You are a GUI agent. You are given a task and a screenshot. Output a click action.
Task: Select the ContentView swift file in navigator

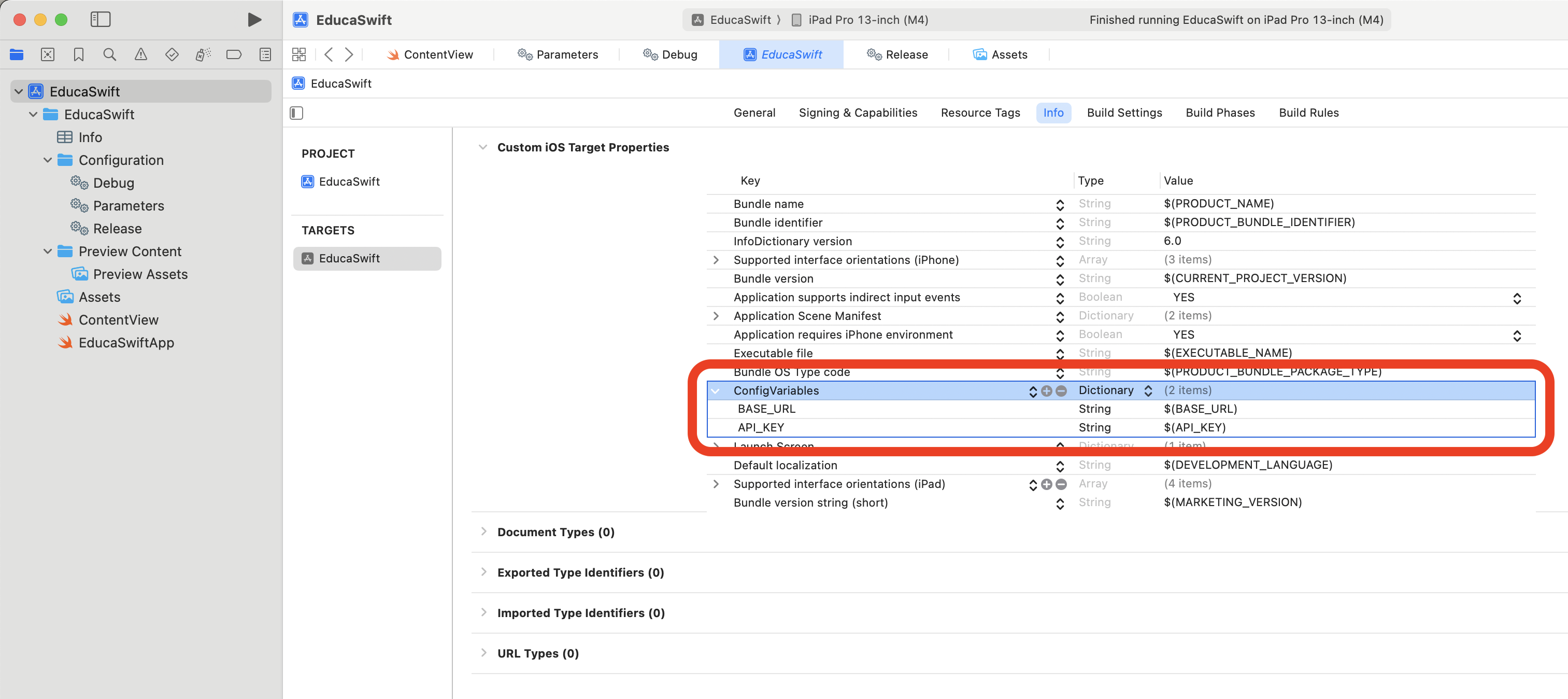(x=108, y=319)
